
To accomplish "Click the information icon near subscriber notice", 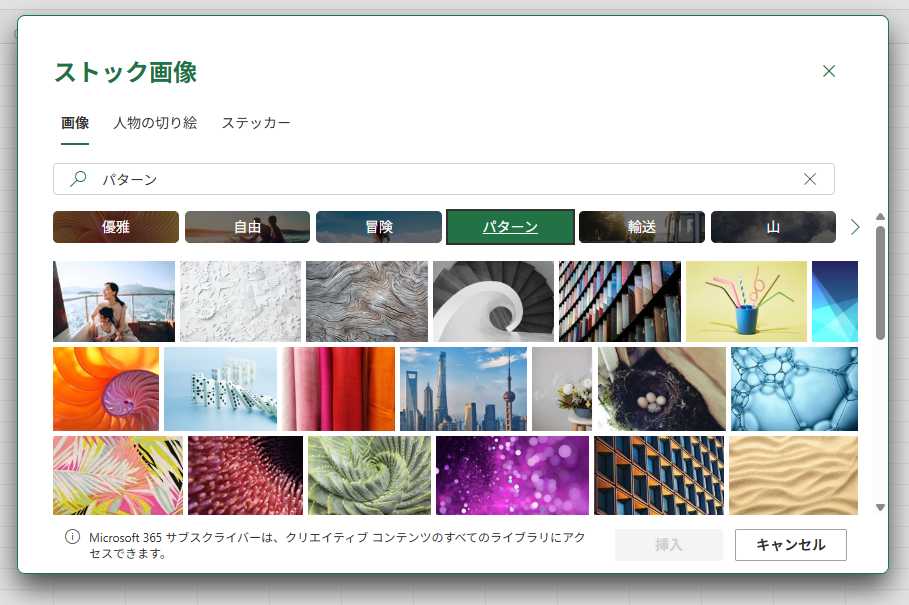I will tap(72, 537).
